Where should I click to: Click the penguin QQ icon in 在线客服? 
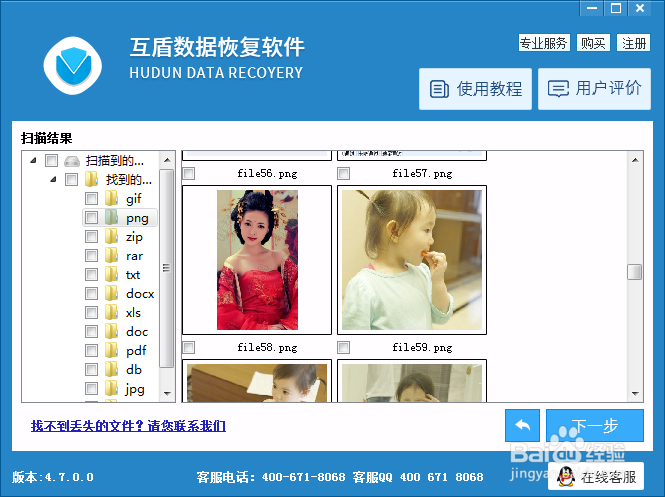click(565, 477)
